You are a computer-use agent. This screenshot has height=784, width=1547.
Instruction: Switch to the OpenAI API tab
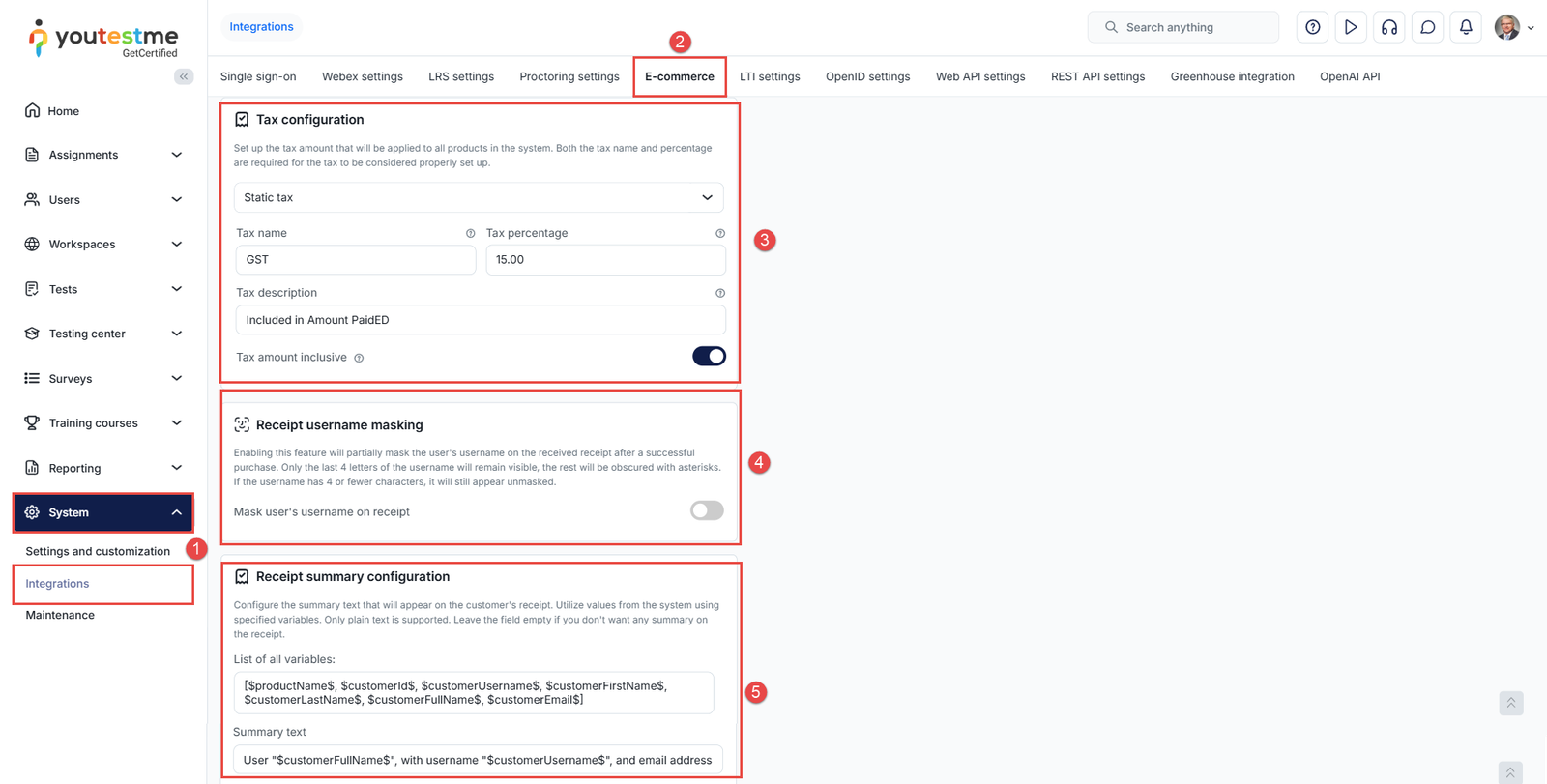click(x=1350, y=76)
